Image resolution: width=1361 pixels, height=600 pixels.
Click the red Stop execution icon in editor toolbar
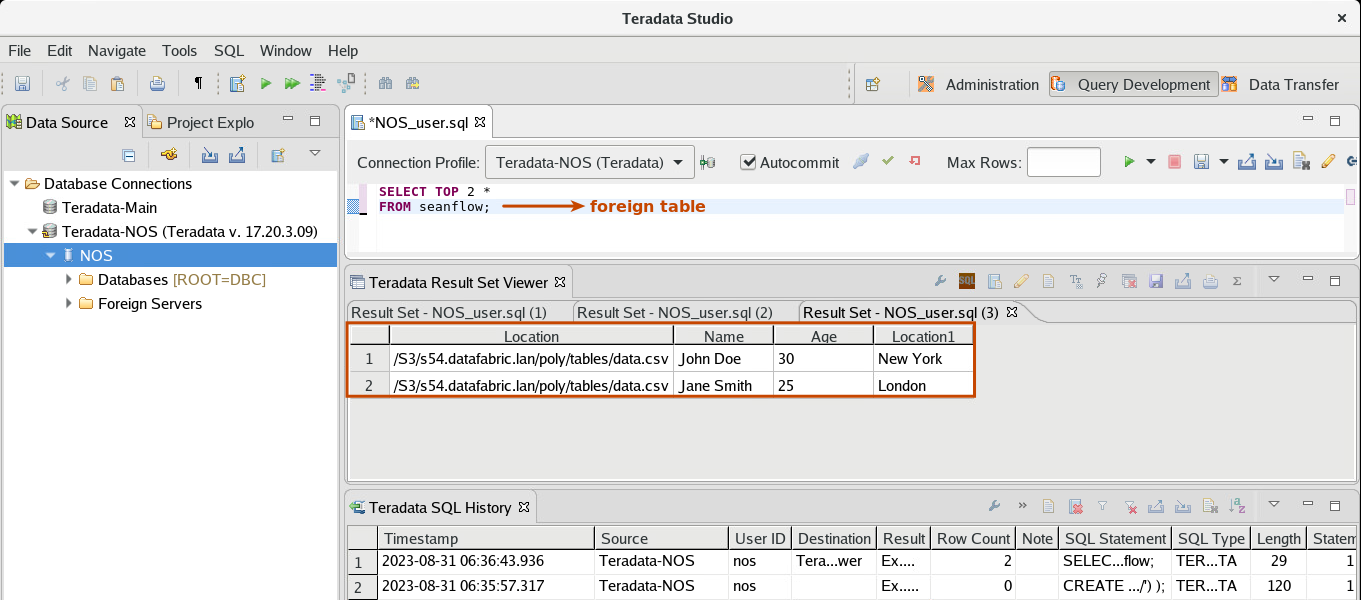pyautogui.click(x=1175, y=162)
